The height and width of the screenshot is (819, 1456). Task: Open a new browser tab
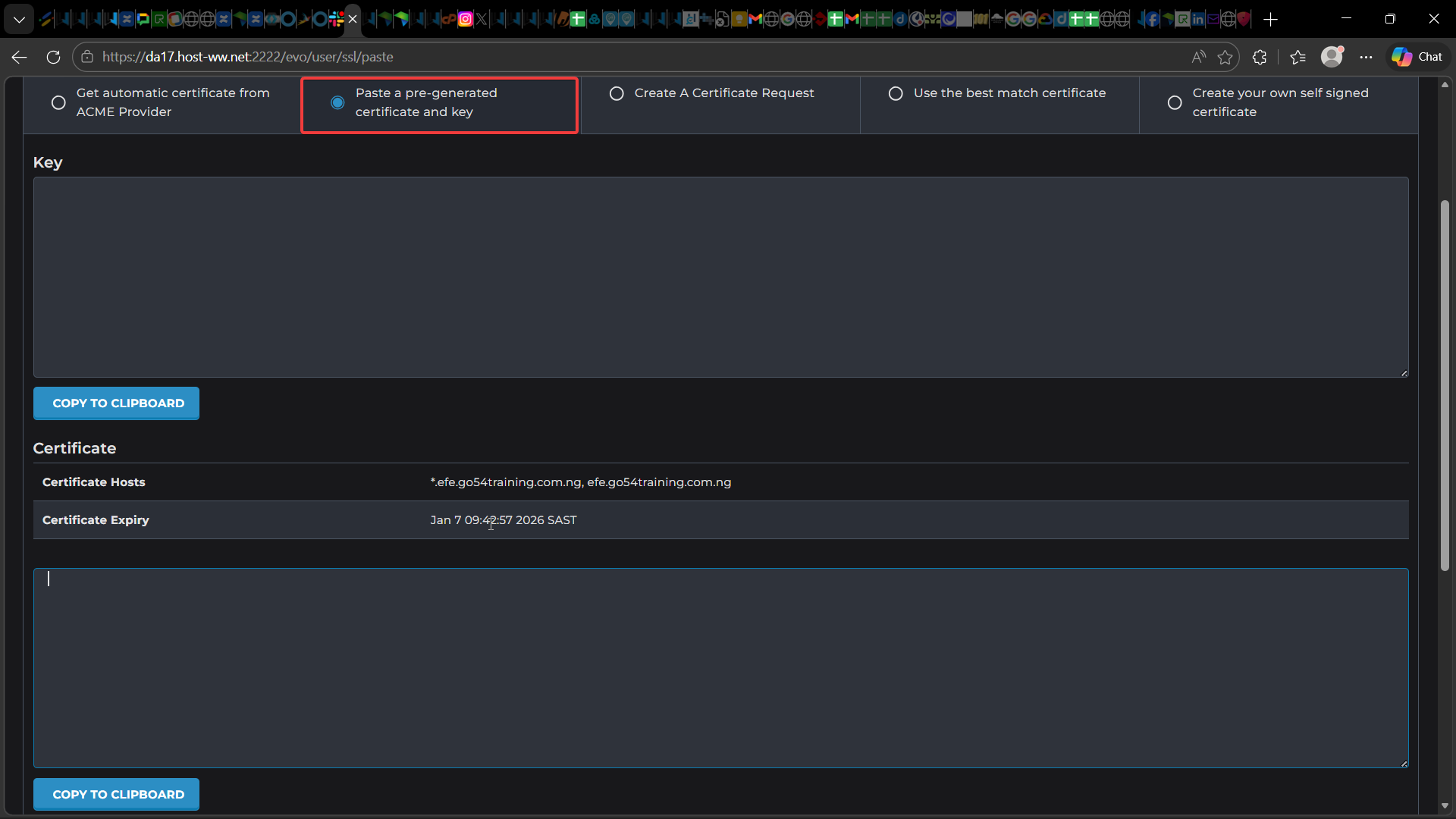click(1271, 19)
